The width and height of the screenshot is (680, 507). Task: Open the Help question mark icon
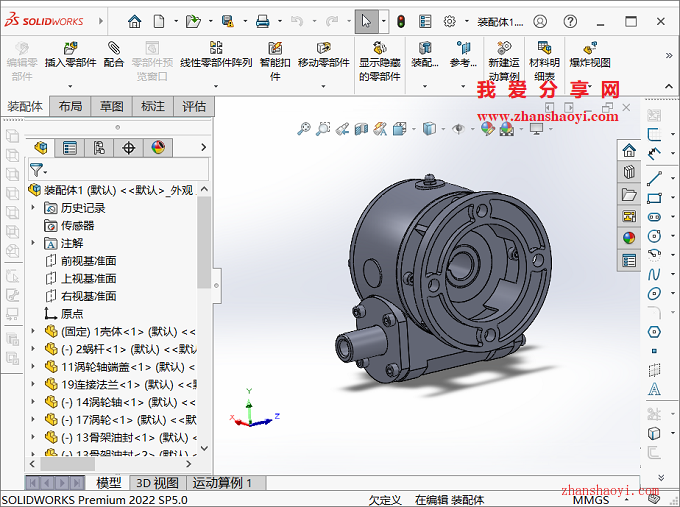pos(570,21)
